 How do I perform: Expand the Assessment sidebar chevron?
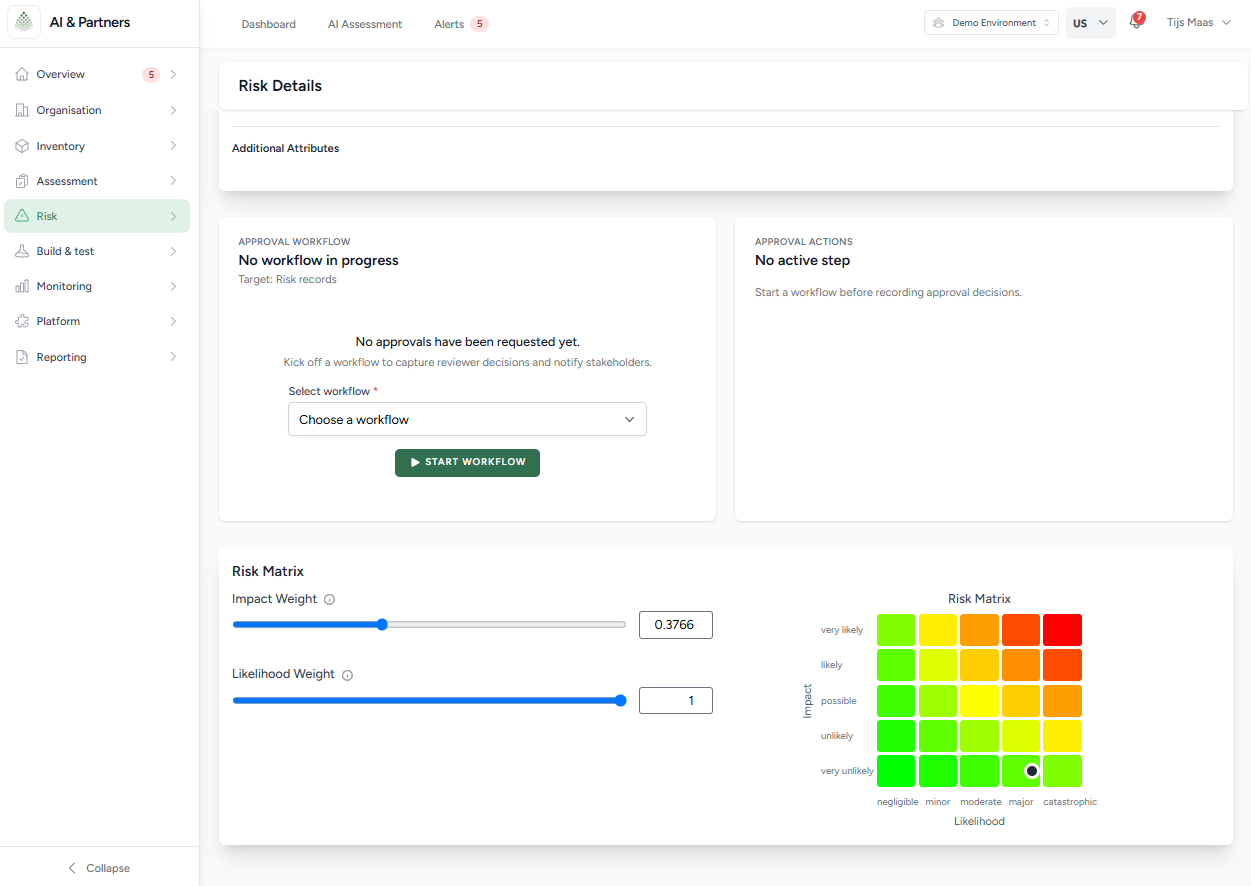coord(173,181)
